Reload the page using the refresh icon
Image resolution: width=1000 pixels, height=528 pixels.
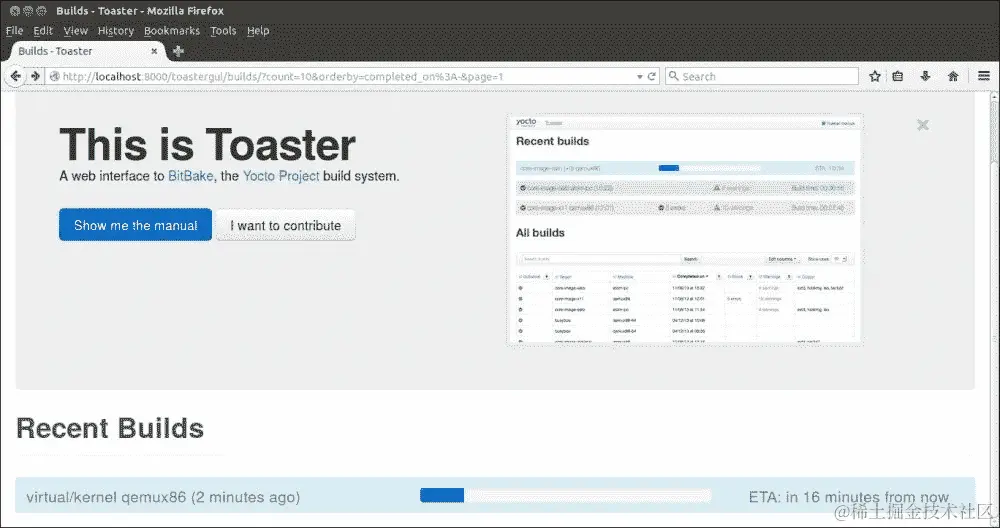point(652,76)
